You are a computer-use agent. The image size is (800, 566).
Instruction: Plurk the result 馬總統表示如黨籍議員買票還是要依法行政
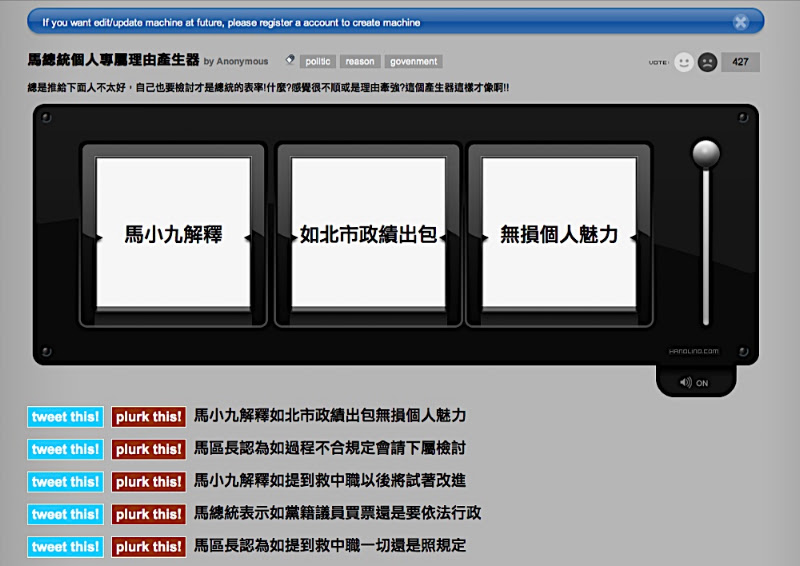(x=148, y=514)
